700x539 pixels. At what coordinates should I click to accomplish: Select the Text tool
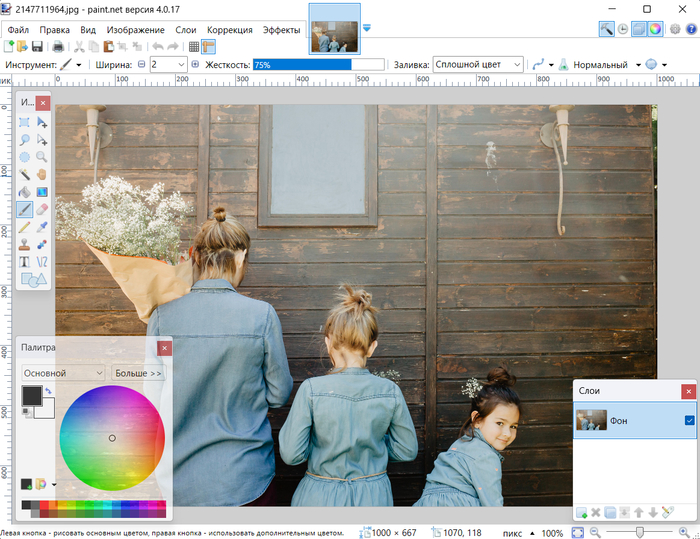pyautogui.click(x=25, y=261)
